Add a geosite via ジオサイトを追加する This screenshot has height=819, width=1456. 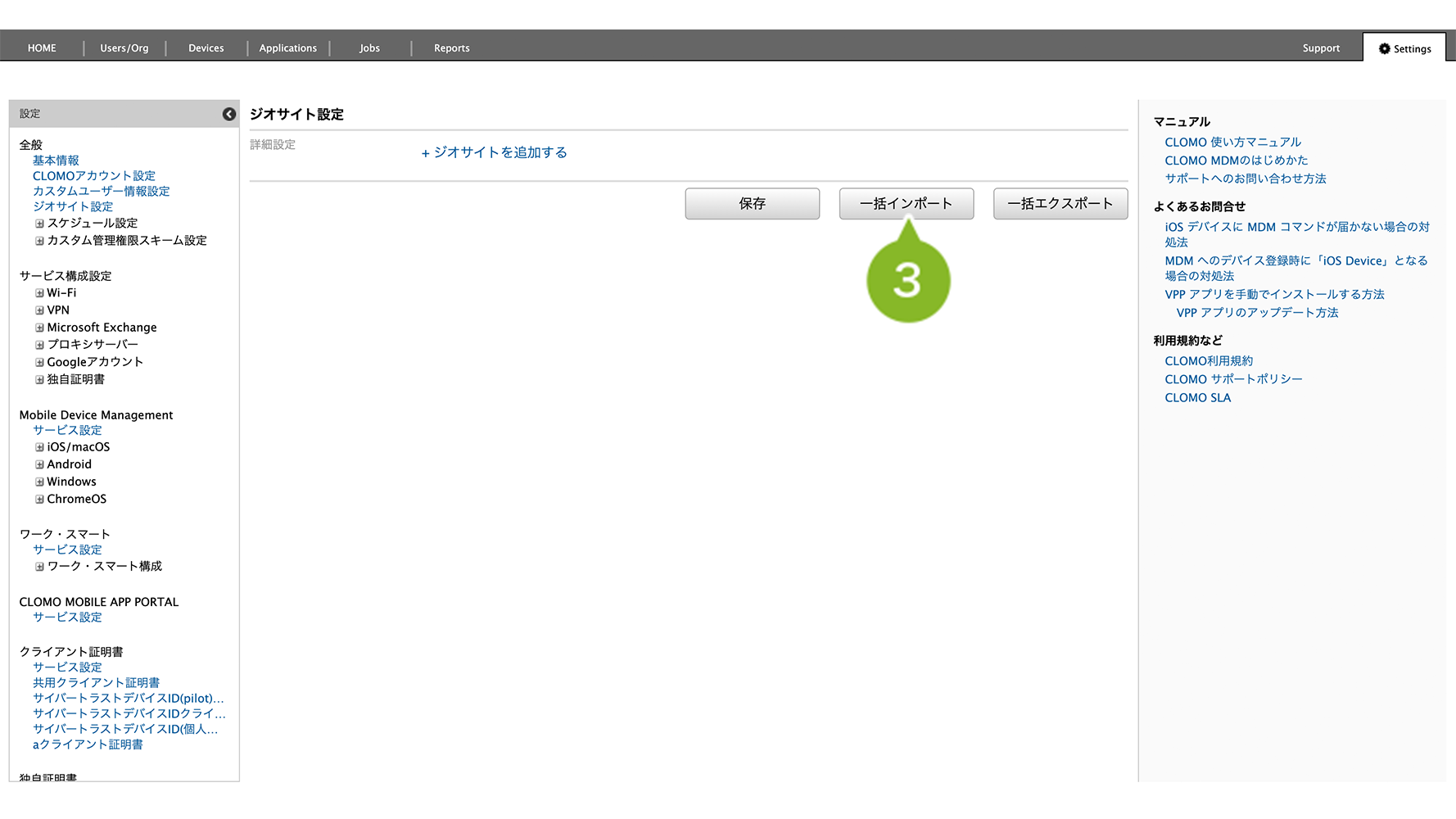point(494,152)
